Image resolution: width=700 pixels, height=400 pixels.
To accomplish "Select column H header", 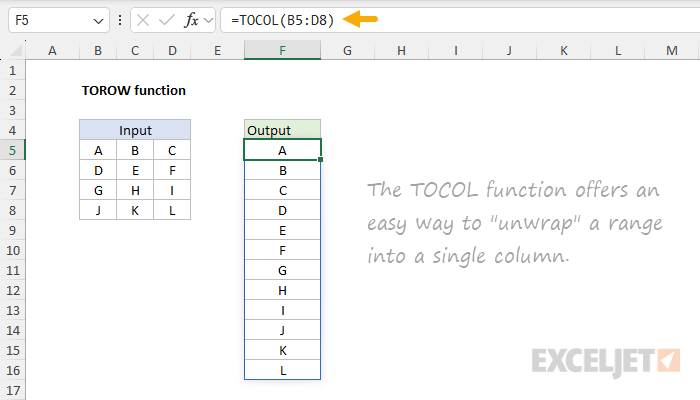I will point(401,50).
